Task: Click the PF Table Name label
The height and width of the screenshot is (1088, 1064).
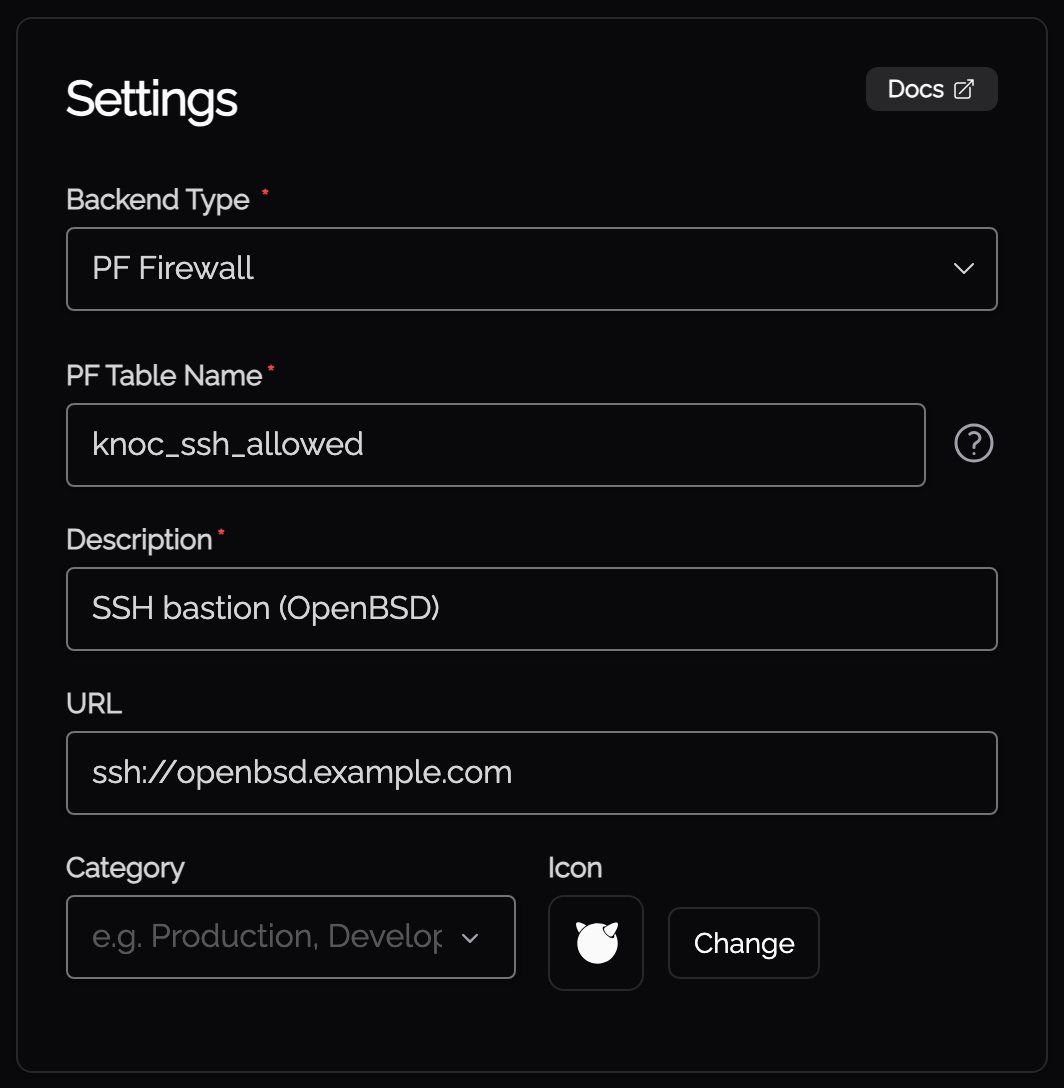Action: click(x=164, y=375)
